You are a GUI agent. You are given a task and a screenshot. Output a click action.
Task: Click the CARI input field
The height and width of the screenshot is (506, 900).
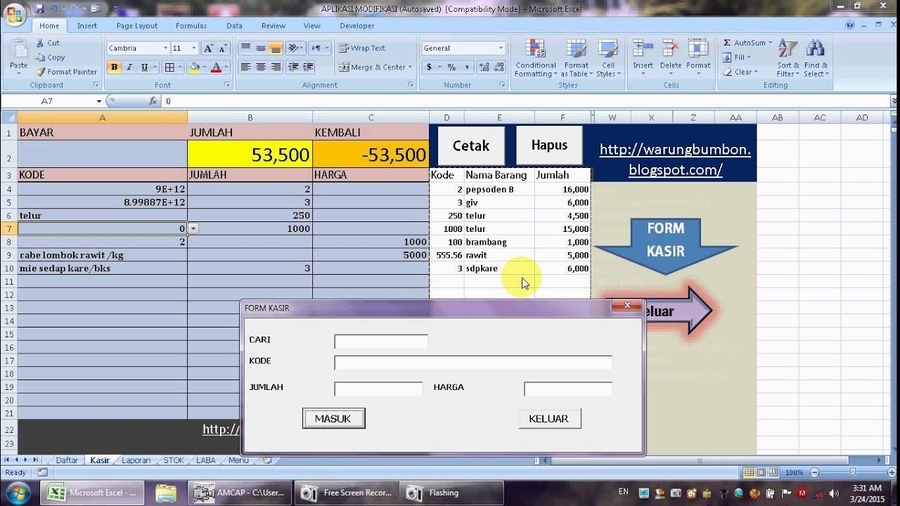(x=381, y=341)
